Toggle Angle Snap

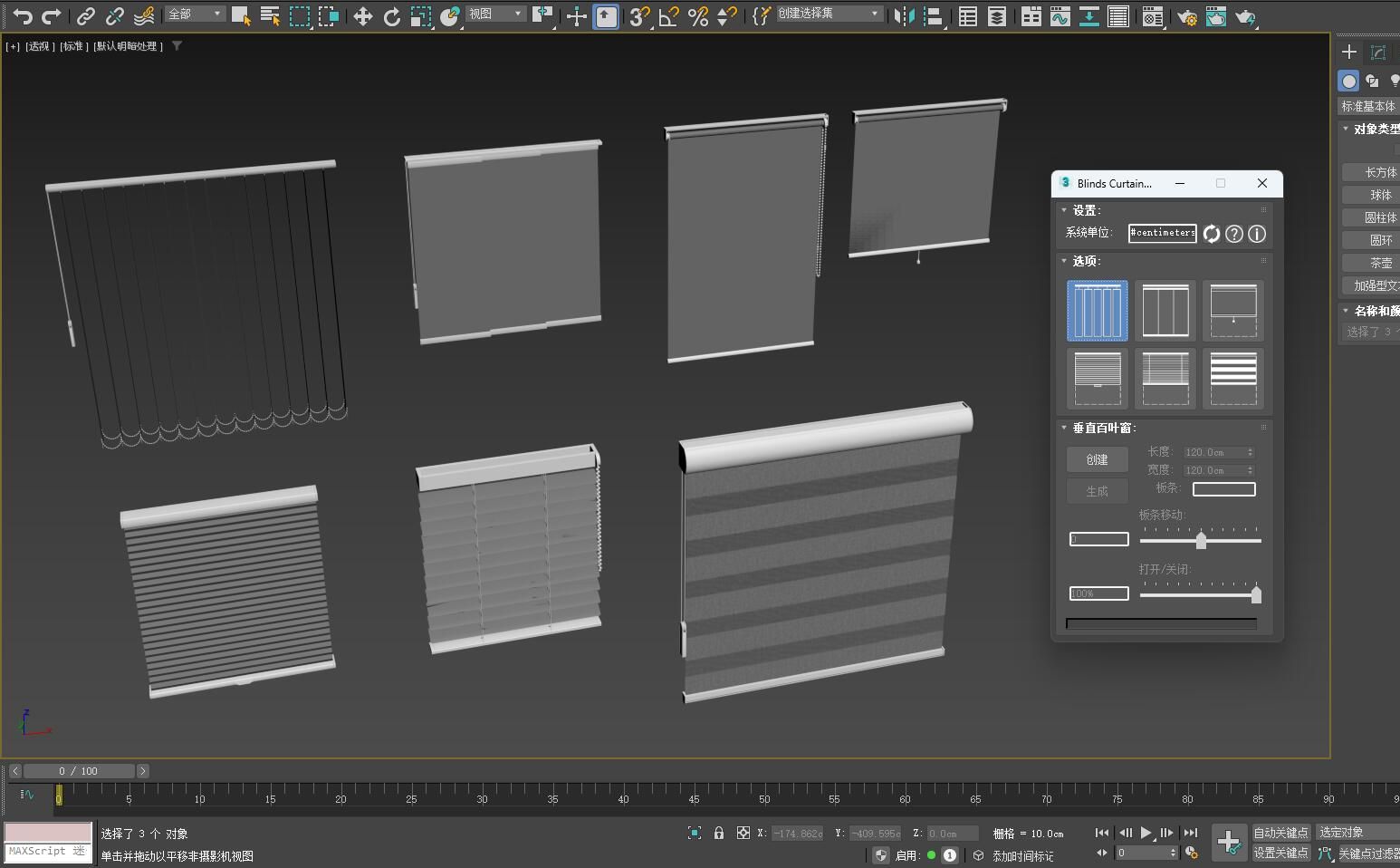[x=668, y=15]
